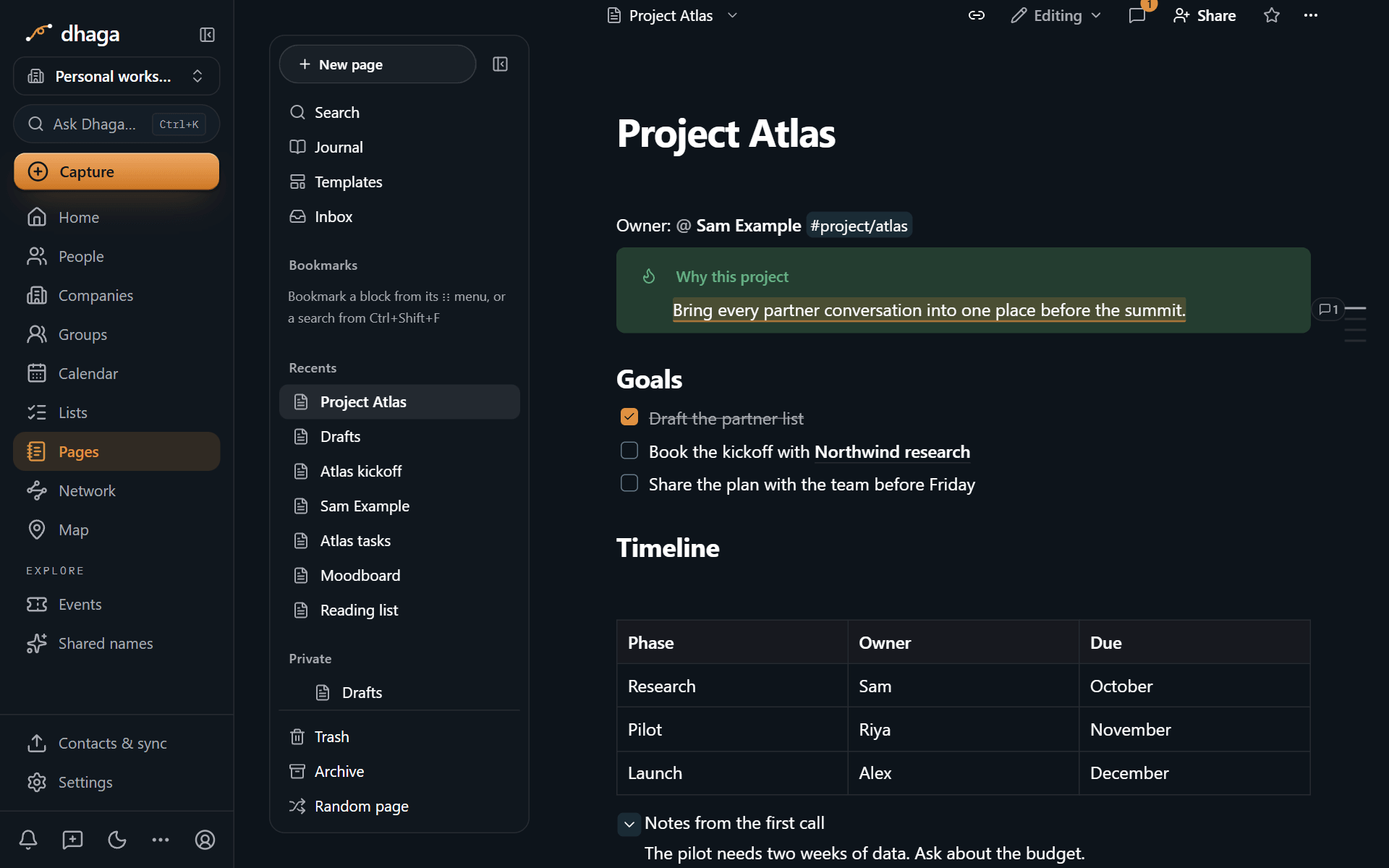Click Ask Dhaga search field
The height and width of the screenshot is (868, 1389).
[x=116, y=124]
